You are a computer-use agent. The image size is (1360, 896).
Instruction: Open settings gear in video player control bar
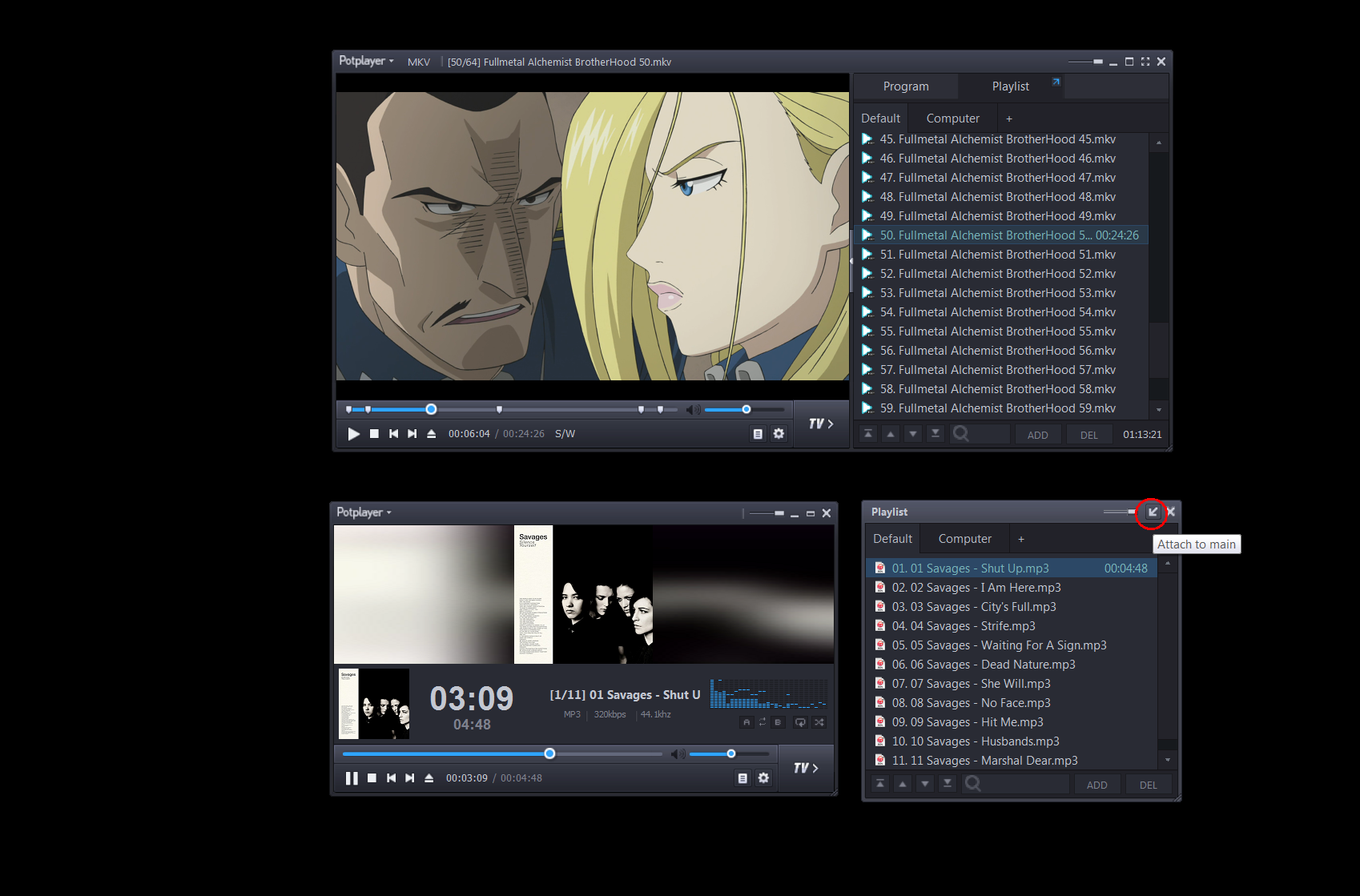pyautogui.click(x=779, y=434)
